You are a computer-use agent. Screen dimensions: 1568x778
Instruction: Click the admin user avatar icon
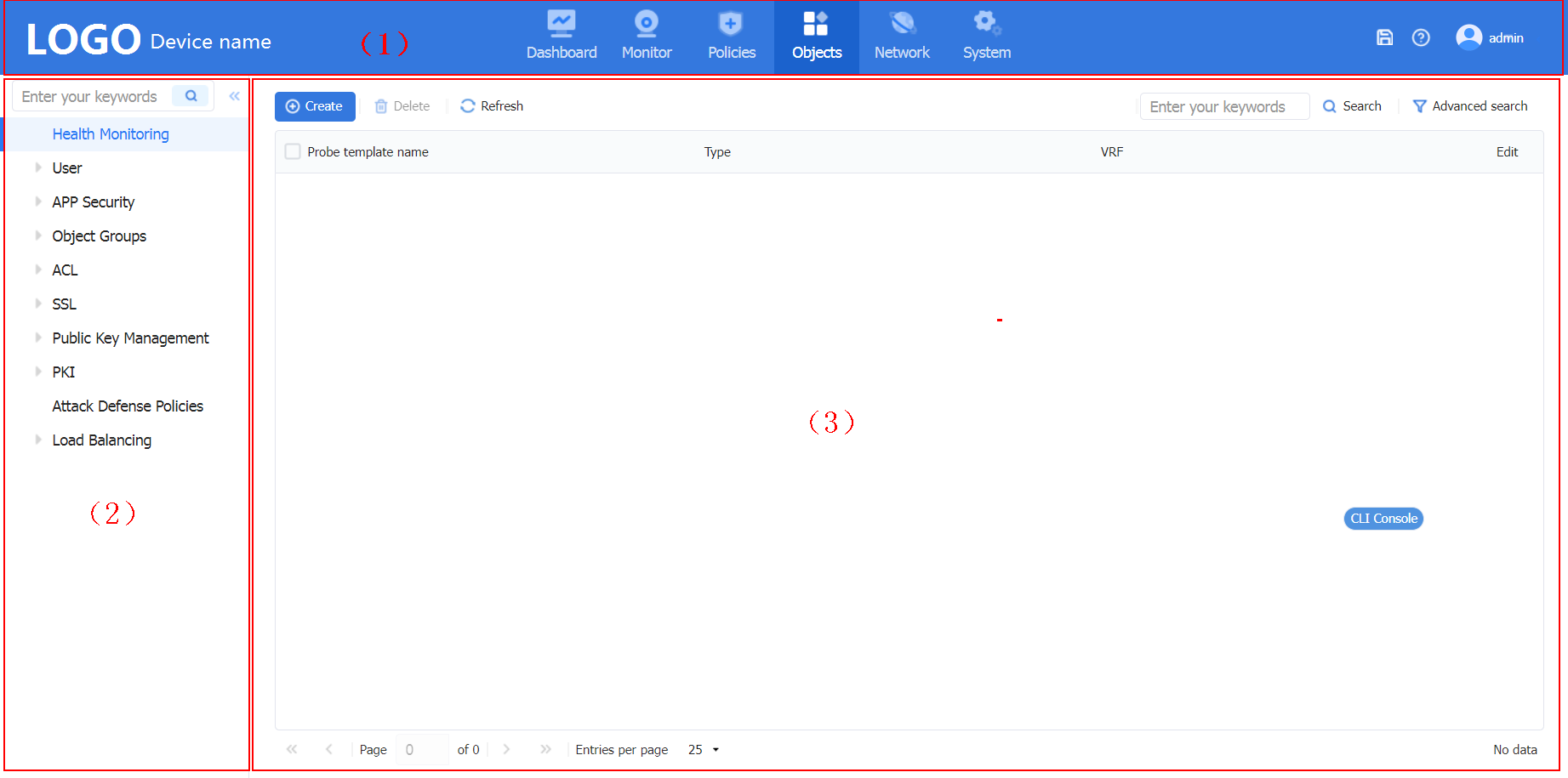(x=1468, y=37)
